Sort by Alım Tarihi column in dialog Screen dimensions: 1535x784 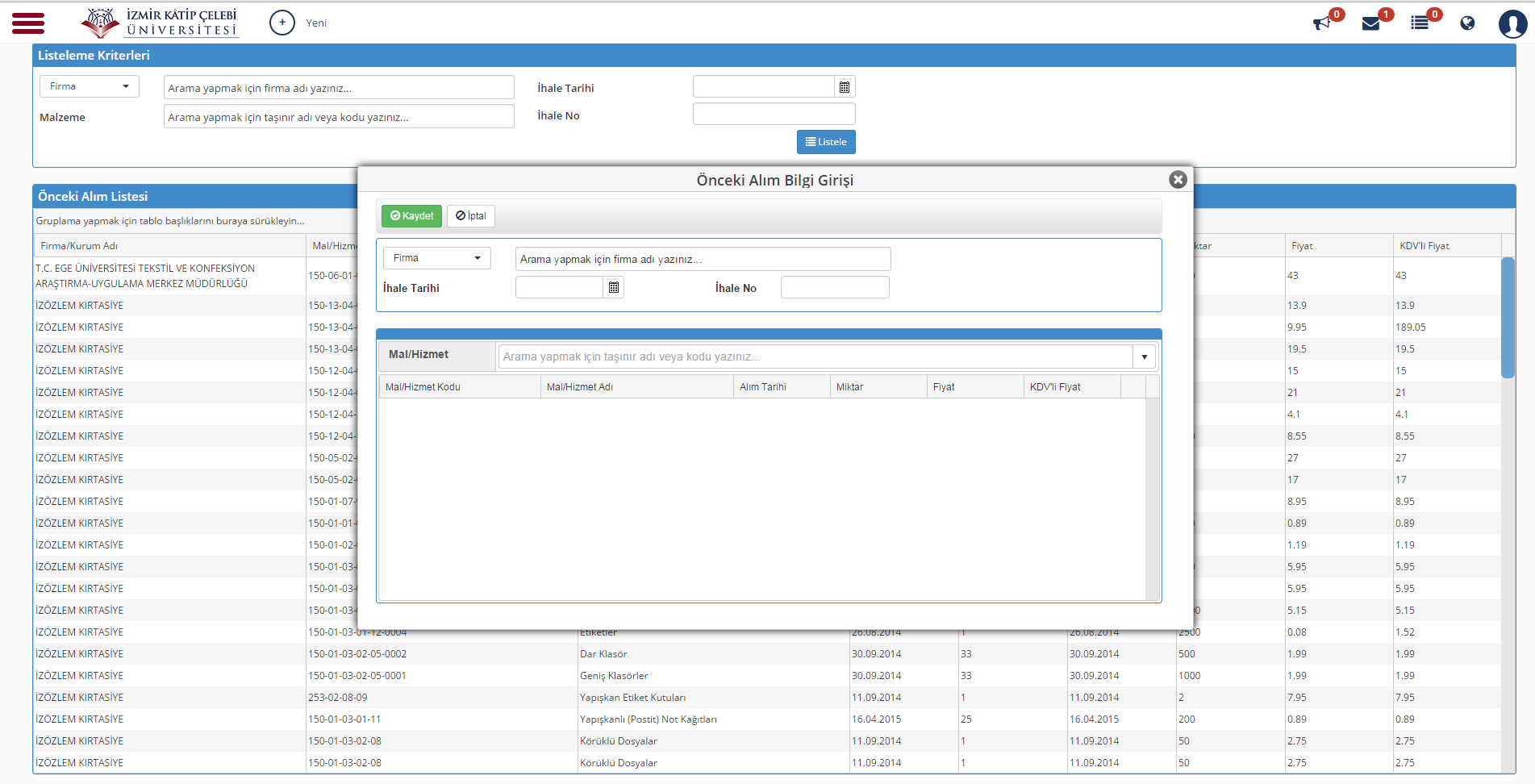(x=782, y=387)
